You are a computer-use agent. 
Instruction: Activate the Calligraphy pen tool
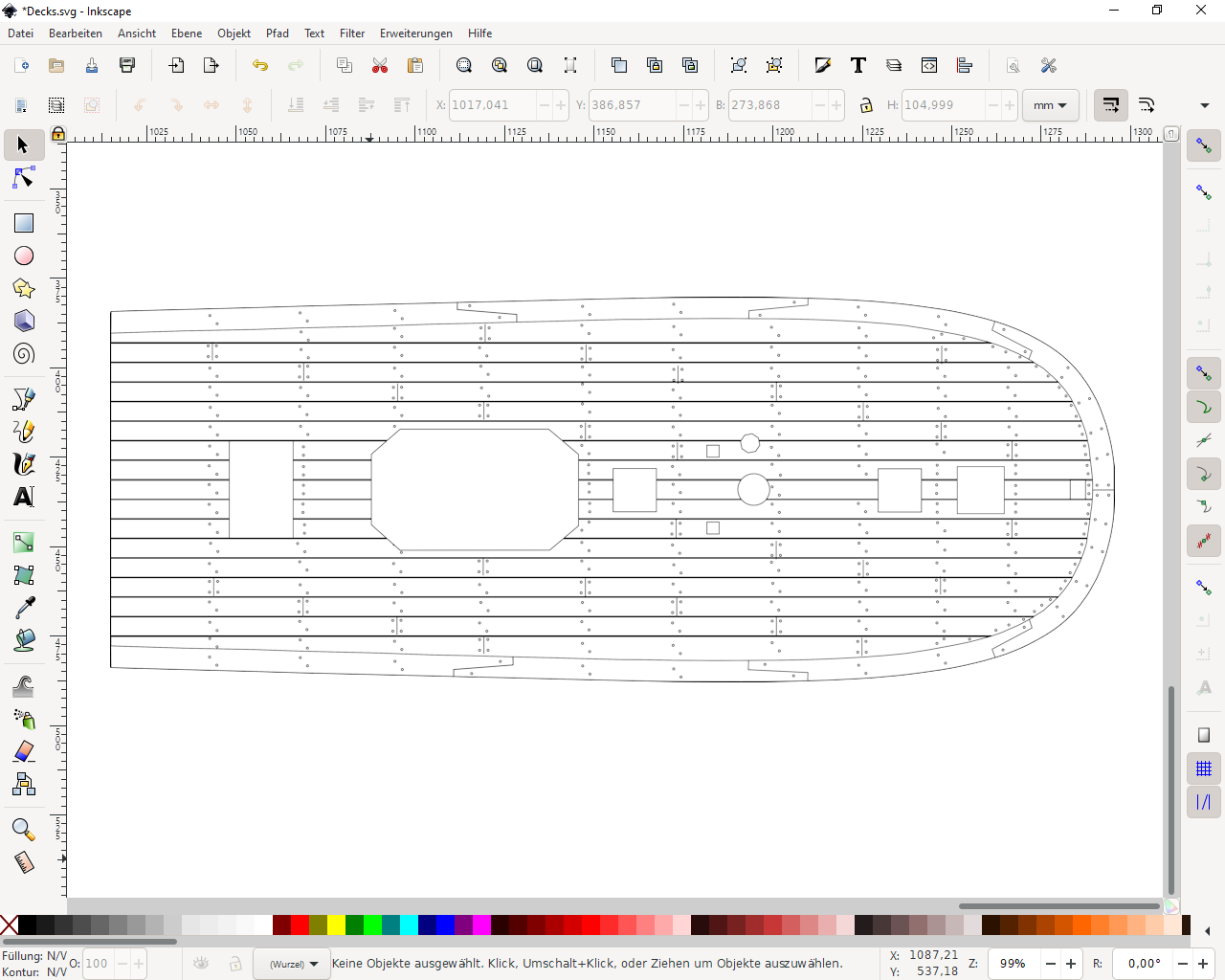tap(24, 464)
